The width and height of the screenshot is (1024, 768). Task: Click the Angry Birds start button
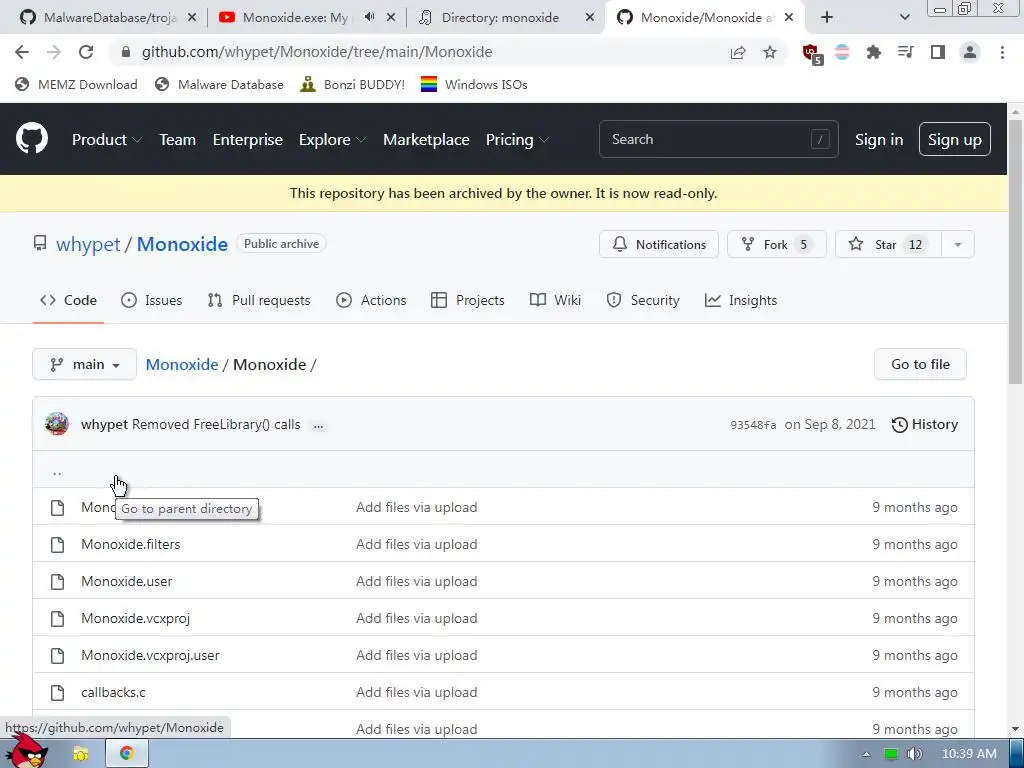26,751
